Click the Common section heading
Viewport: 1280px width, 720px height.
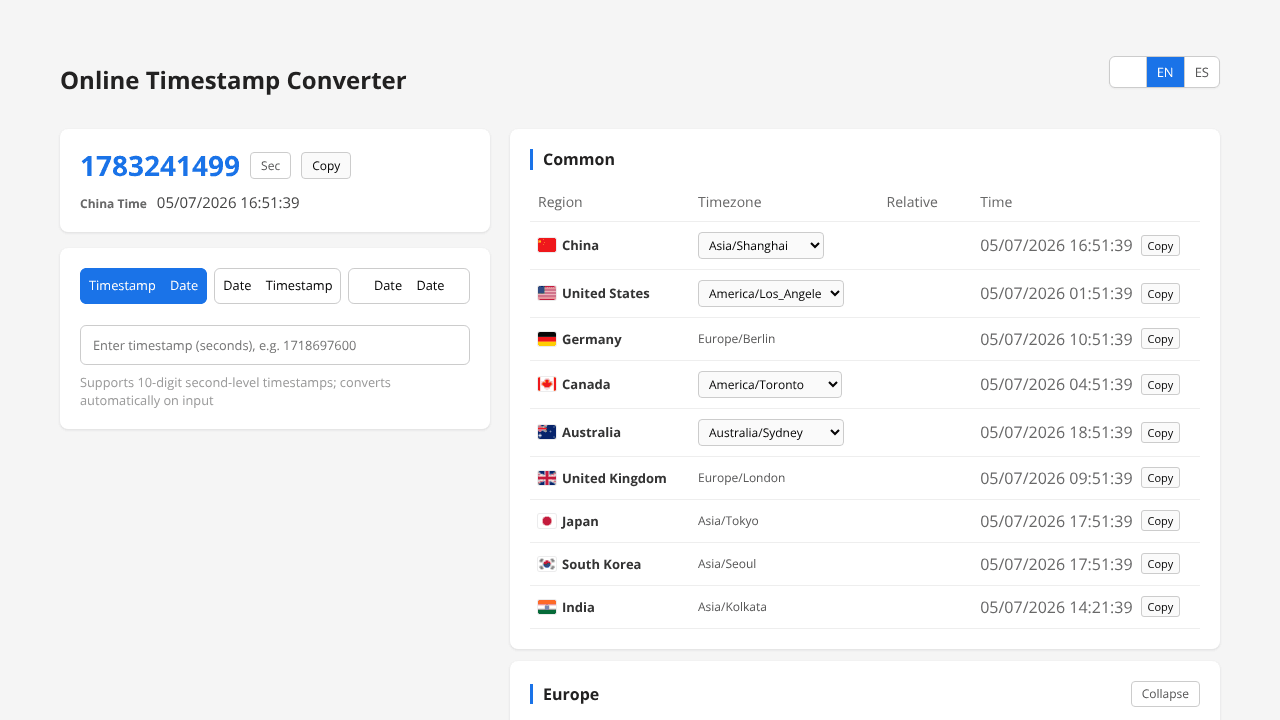tap(579, 159)
